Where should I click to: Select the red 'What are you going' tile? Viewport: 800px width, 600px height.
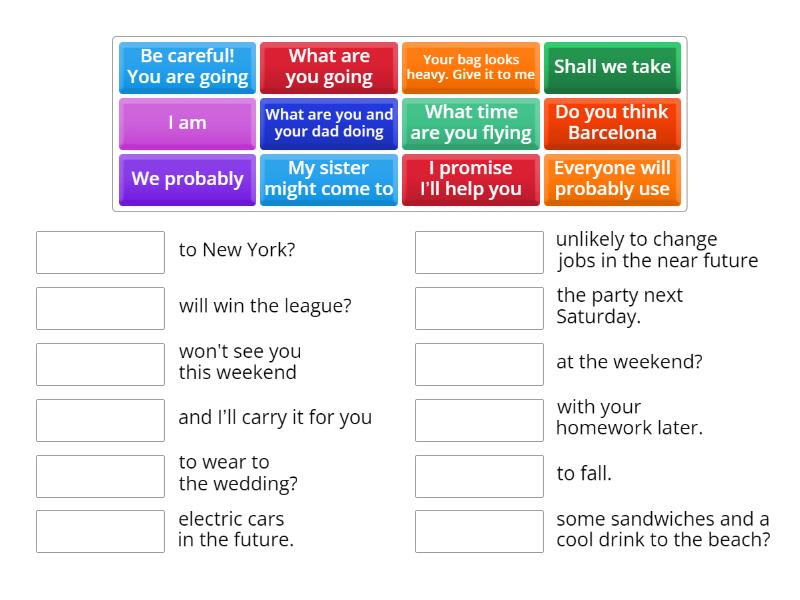coord(329,67)
